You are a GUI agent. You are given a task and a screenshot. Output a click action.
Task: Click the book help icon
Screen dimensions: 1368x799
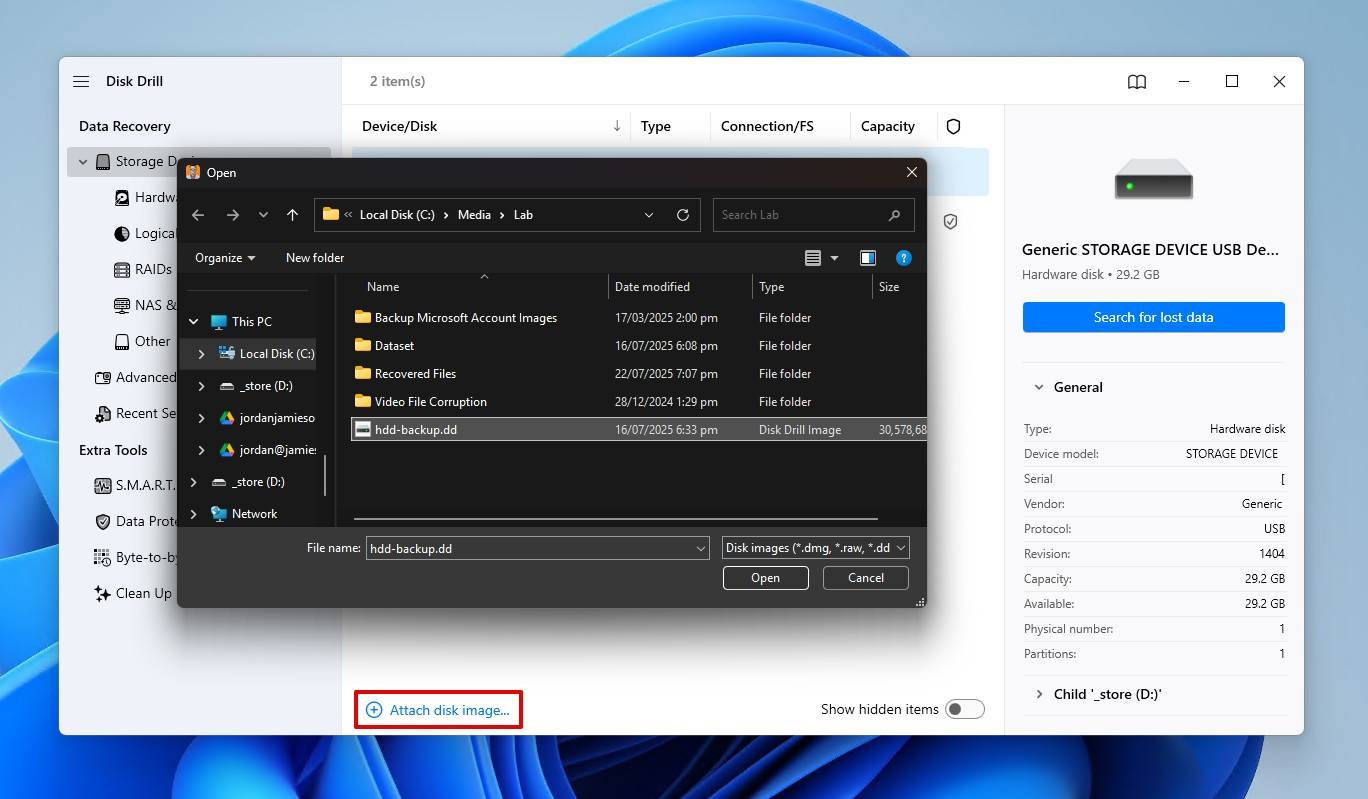click(1137, 82)
